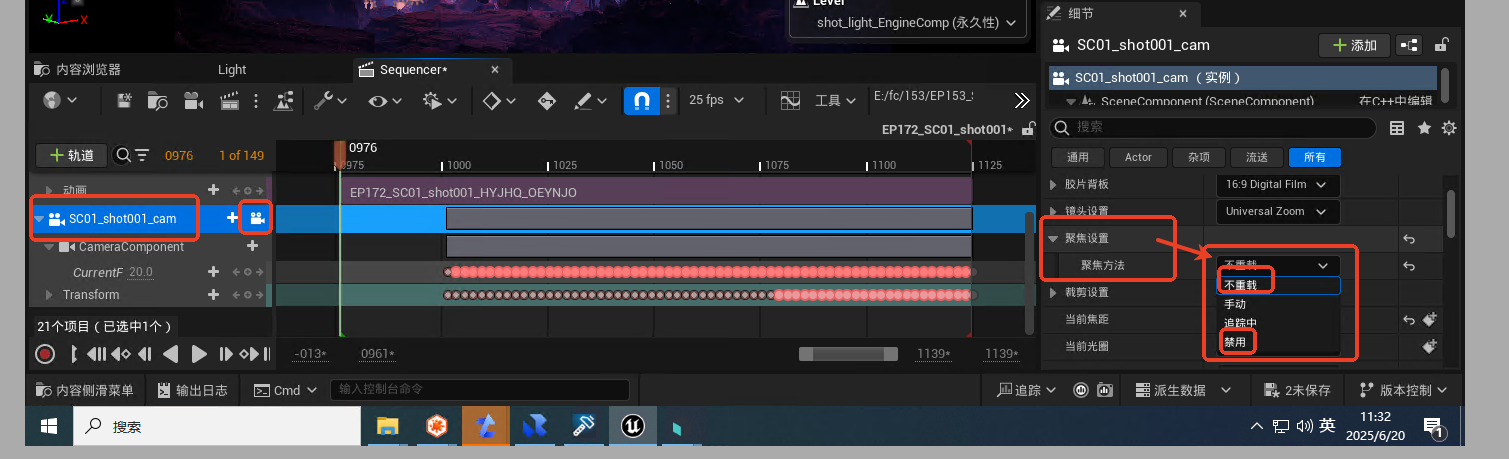Screen dimensions: 1509x459
Task: Open the 16:9 Digital Film filmback dropdown
Action: click(x=1277, y=185)
